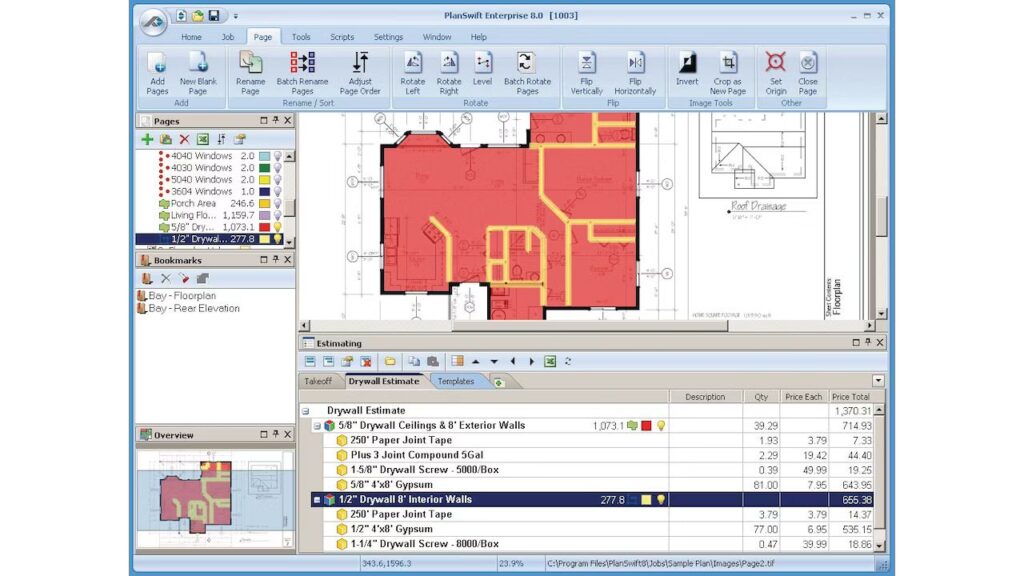The width and height of the screenshot is (1024, 576).
Task: Switch to the Takeoff tab
Action: pyautogui.click(x=319, y=381)
